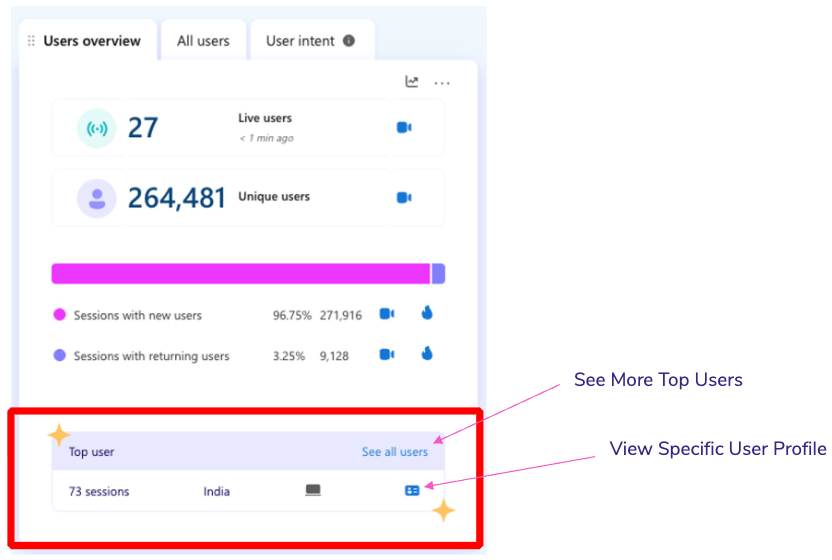
Task: Open heatmaps for sessions with returning users
Action: click(x=427, y=354)
